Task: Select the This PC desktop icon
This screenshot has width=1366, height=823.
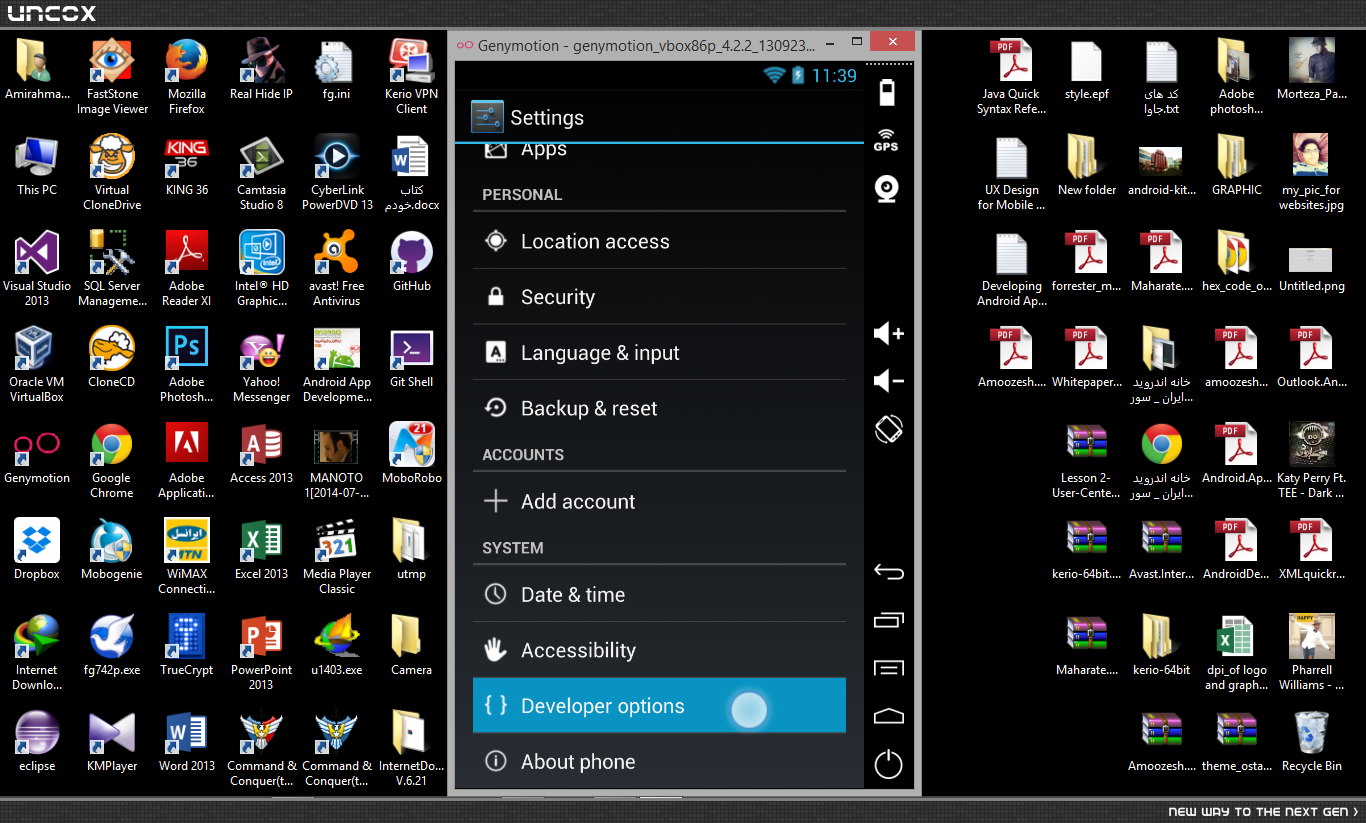Action: click(x=37, y=166)
